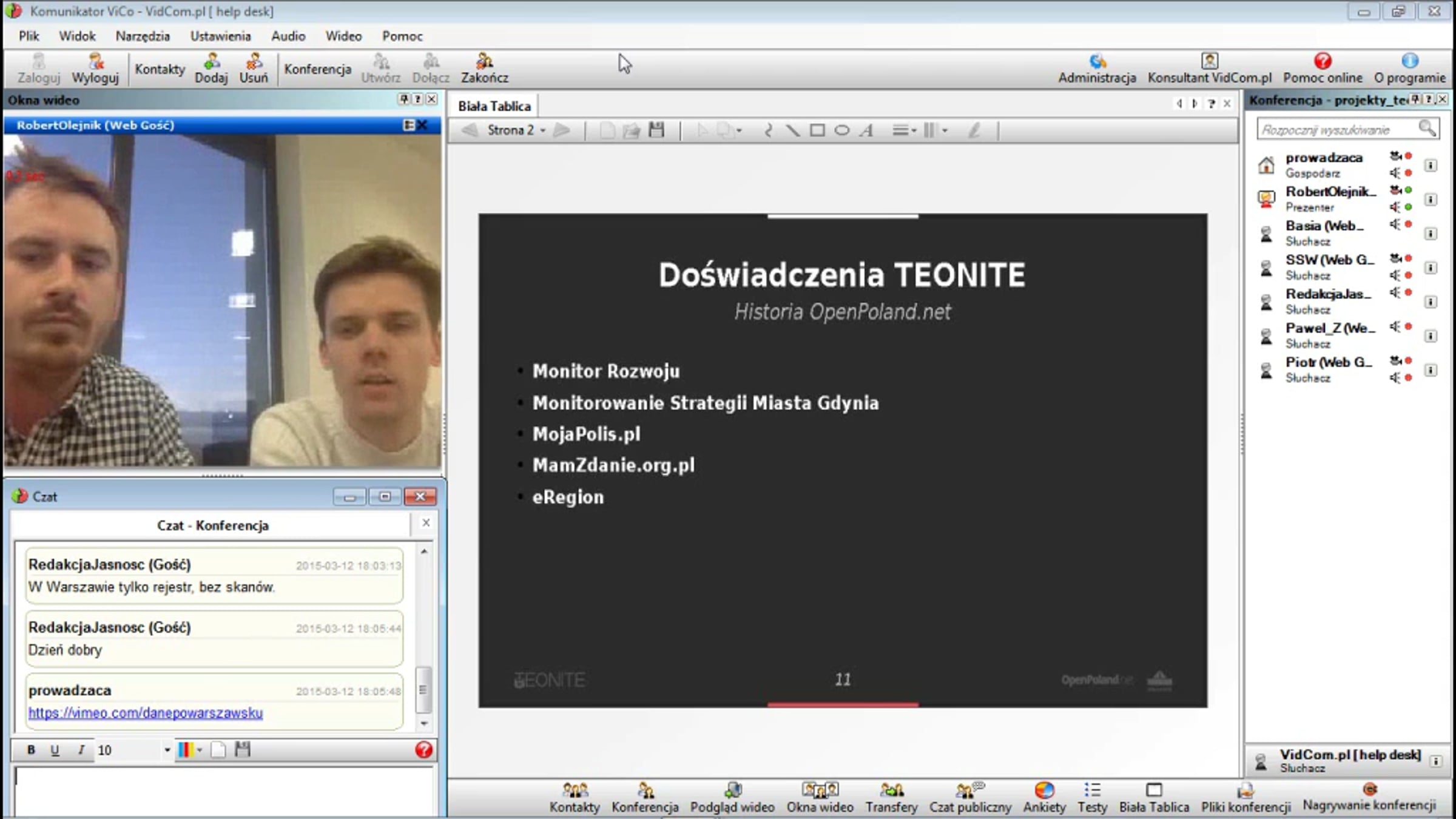
Task: Toggle underline formatting in chat
Action: (55, 750)
